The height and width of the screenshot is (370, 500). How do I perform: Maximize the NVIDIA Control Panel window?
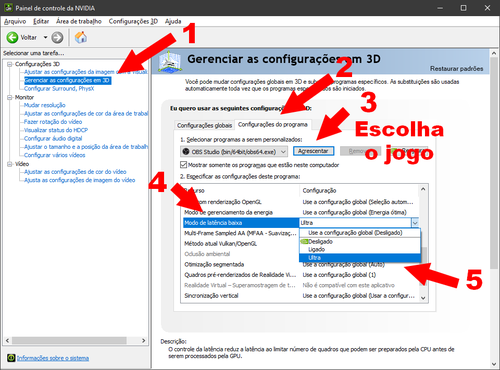(464, 8)
